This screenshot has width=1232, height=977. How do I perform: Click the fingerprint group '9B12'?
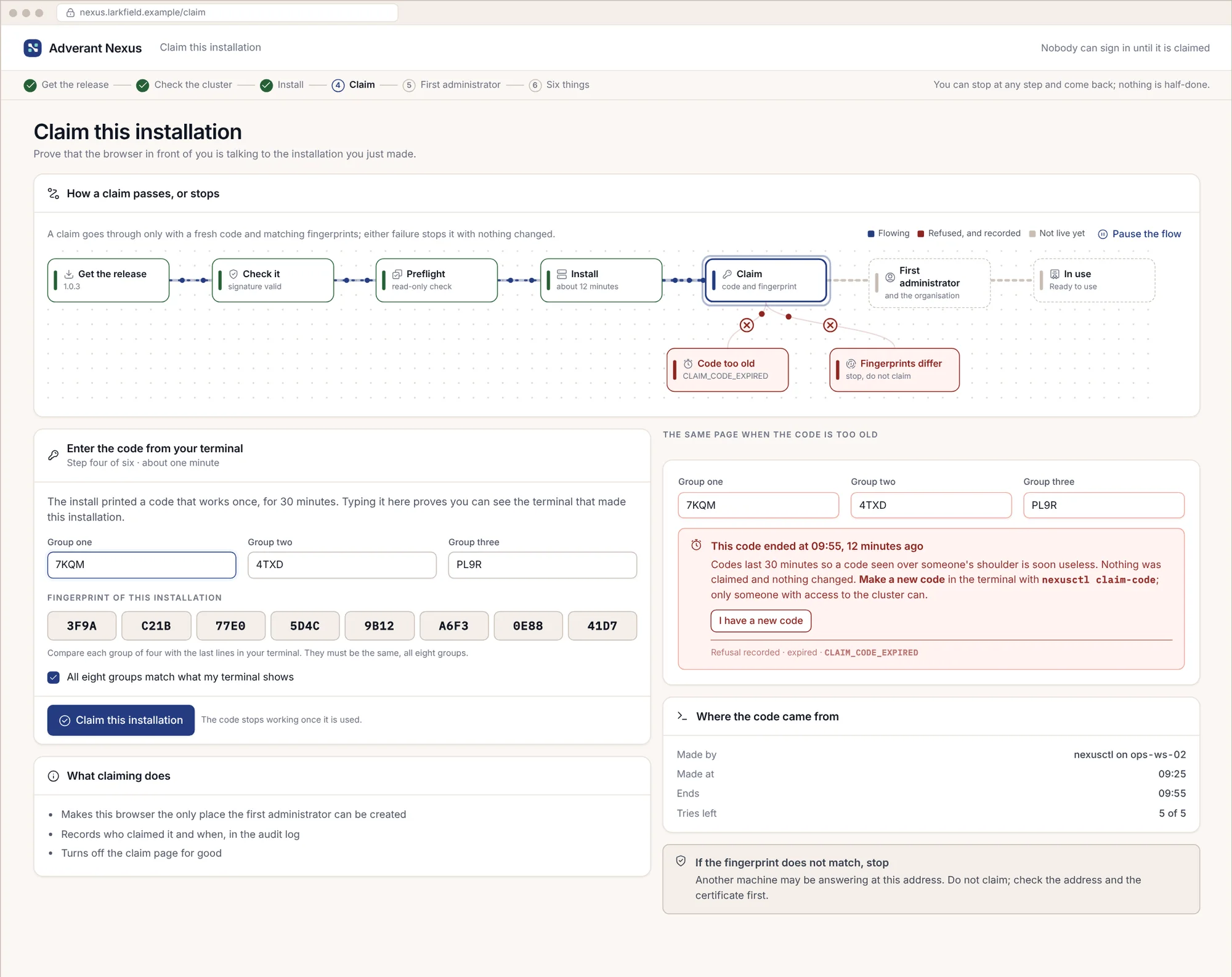click(379, 626)
